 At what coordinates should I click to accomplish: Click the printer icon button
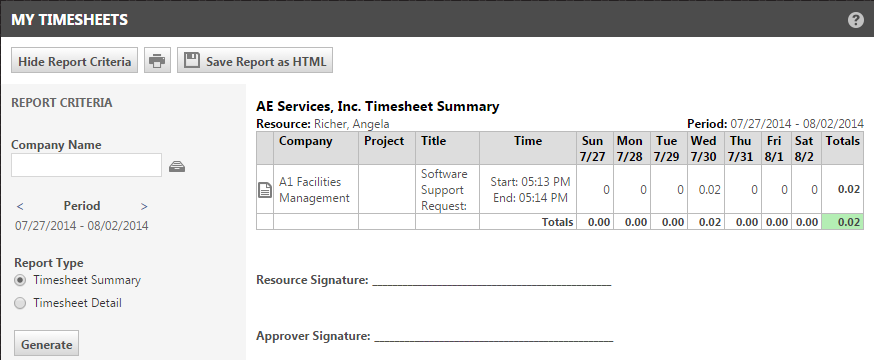pos(158,60)
